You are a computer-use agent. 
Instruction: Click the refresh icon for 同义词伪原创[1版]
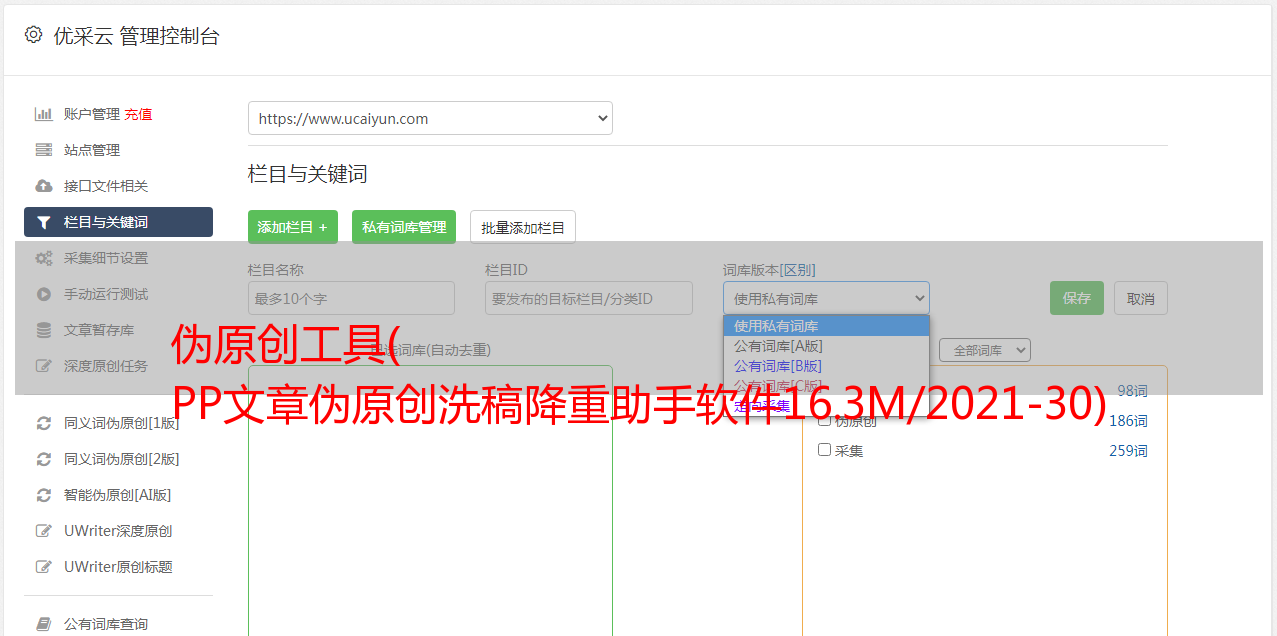pyautogui.click(x=44, y=423)
